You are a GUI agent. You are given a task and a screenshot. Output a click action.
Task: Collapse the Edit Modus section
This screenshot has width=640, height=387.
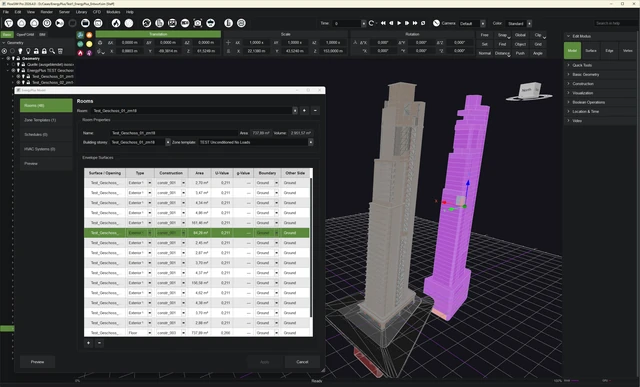(x=600, y=36)
